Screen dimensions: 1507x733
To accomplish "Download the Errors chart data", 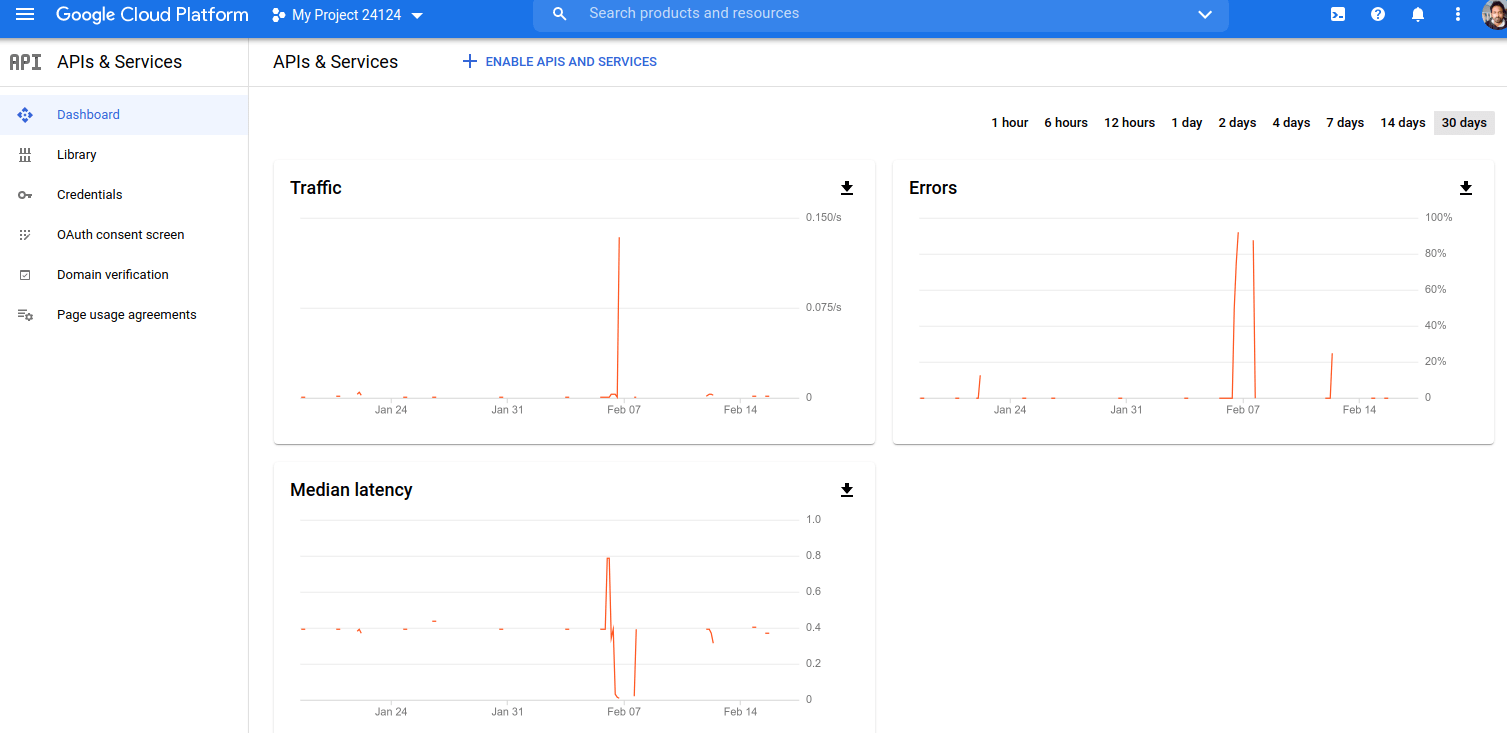I will click(x=1465, y=188).
